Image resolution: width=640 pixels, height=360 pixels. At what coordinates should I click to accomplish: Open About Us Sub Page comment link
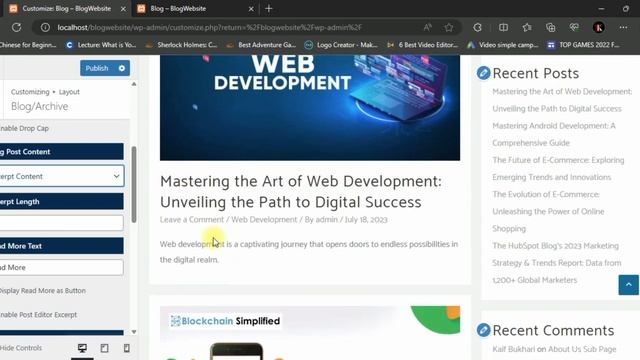(582, 349)
